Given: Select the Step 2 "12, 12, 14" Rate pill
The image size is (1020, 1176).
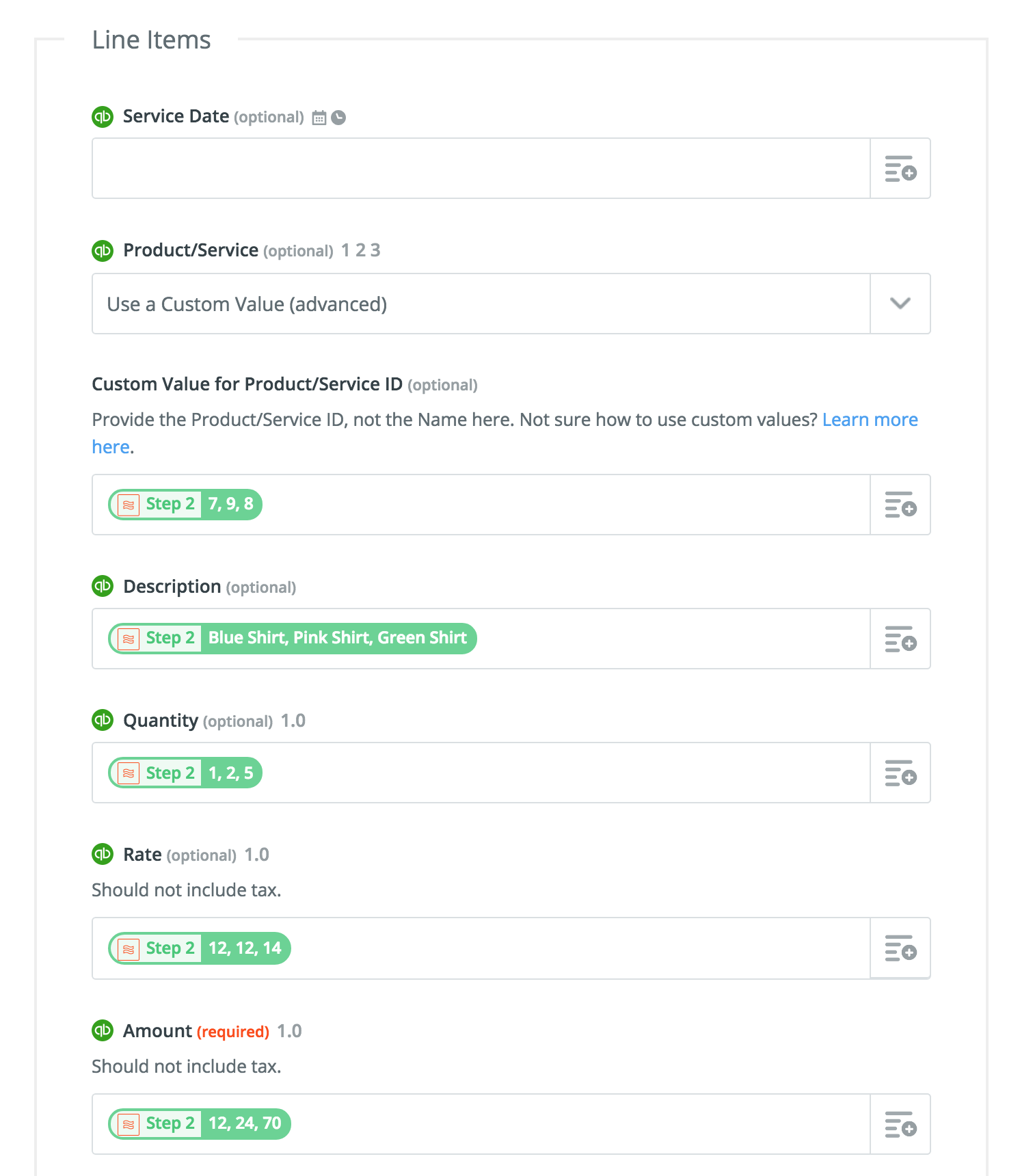Looking at the screenshot, I should click(200, 948).
